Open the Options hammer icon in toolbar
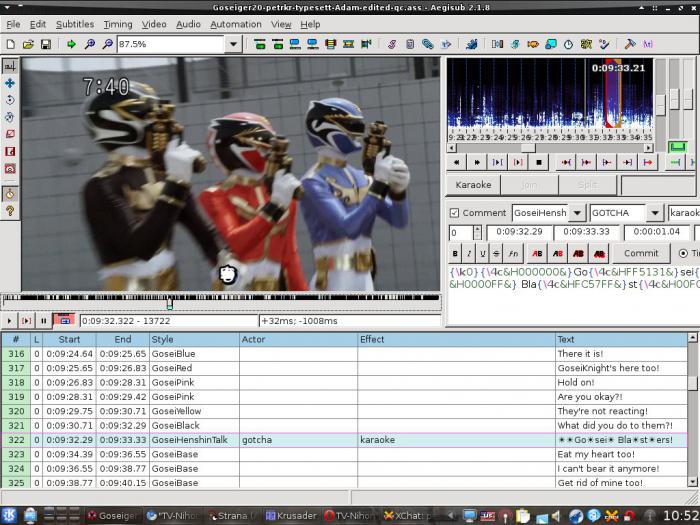 [630, 44]
